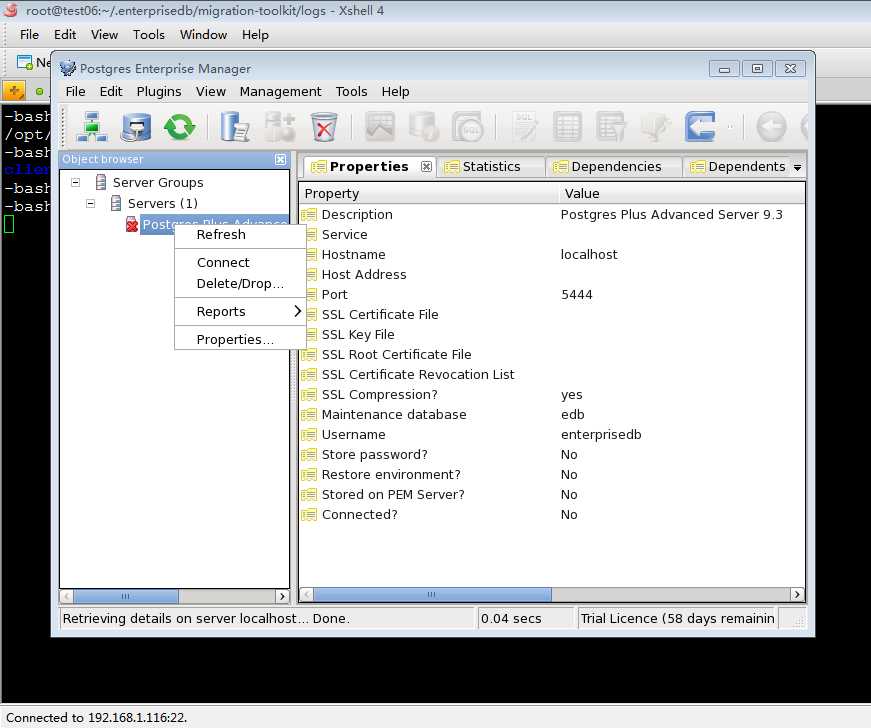Select the Connected? property row
Screen dimensions: 871x728
[x=552, y=514]
